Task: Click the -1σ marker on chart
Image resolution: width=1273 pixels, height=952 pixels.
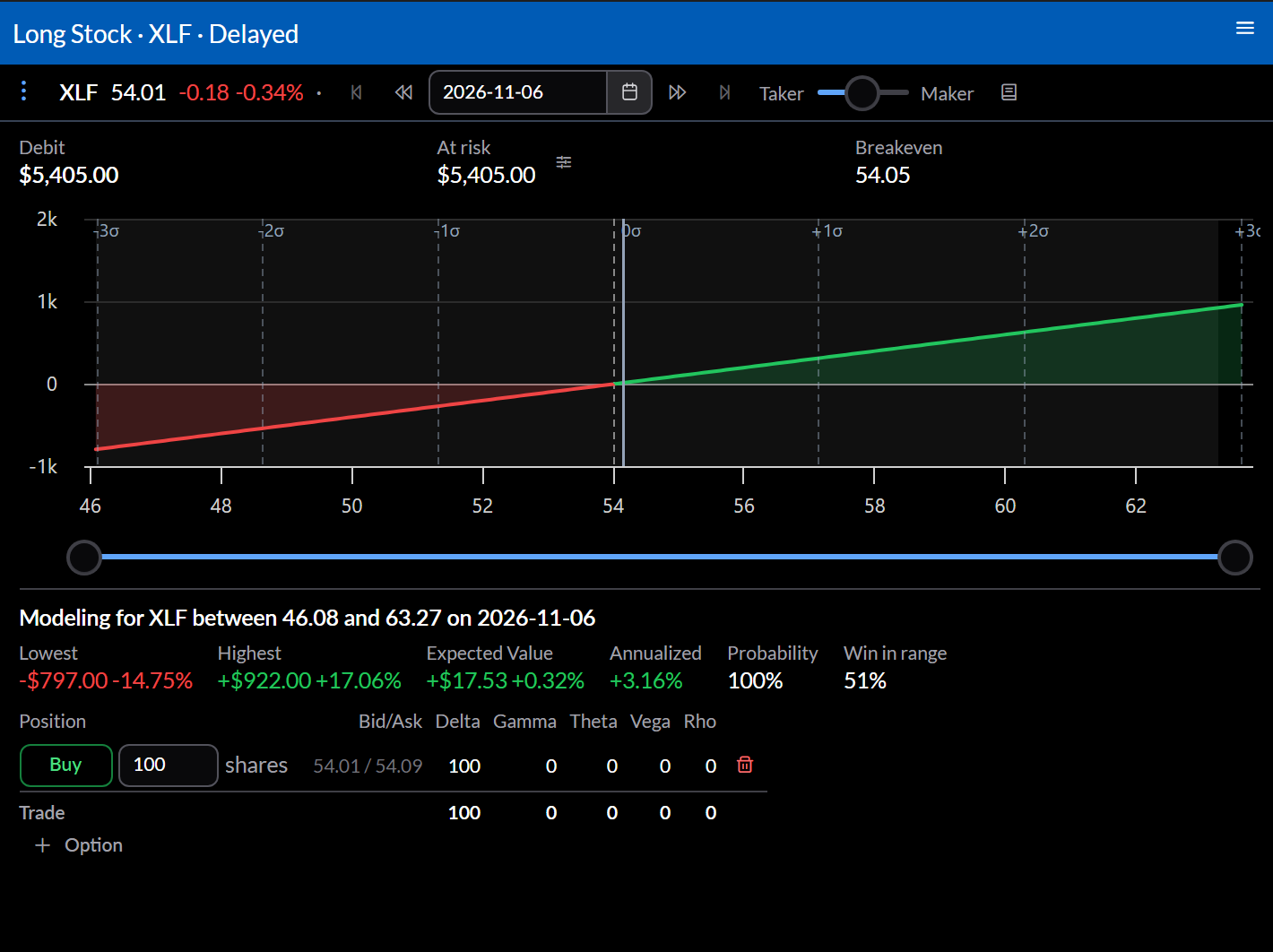Action: pyautogui.click(x=447, y=231)
